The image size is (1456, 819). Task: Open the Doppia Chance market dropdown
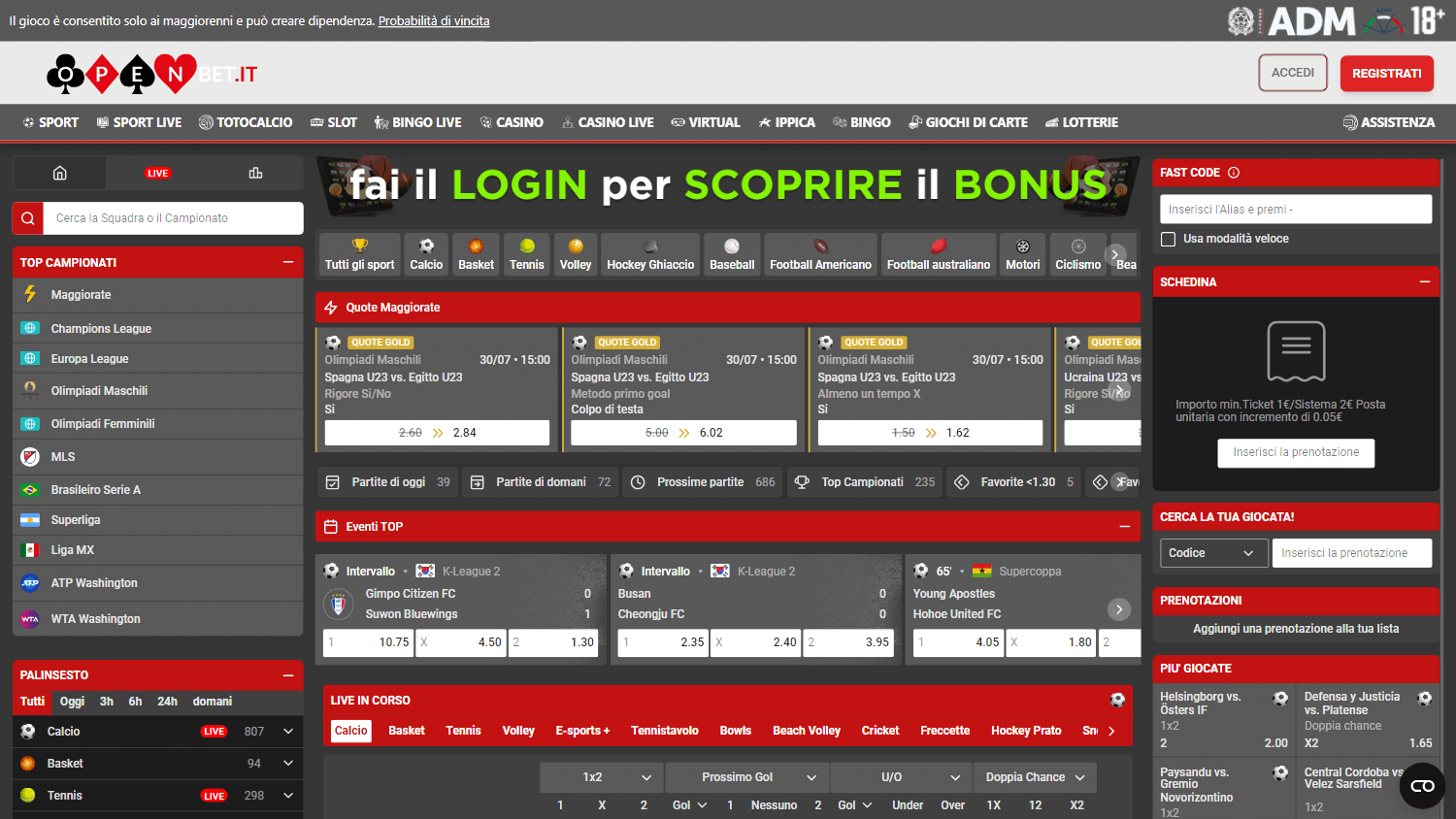(x=1036, y=777)
